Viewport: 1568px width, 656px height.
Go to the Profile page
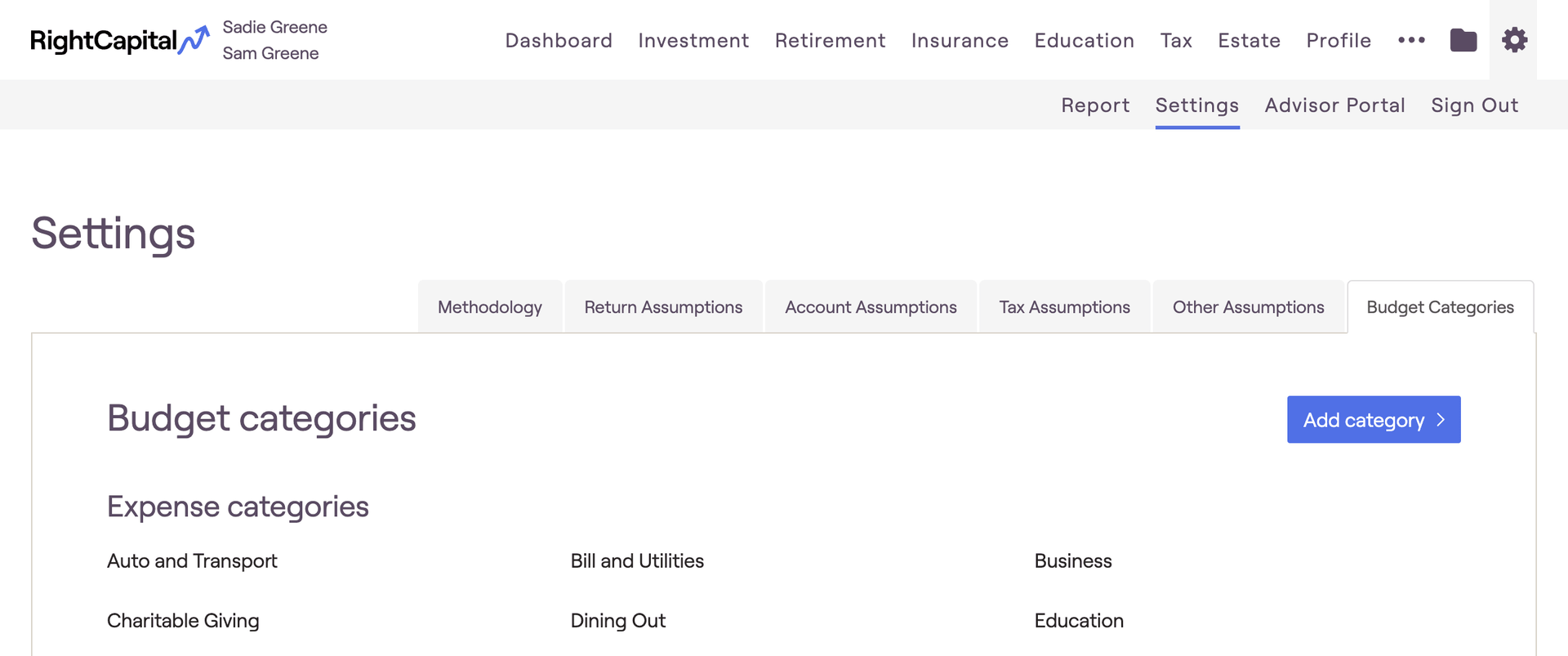click(1339, 40)
